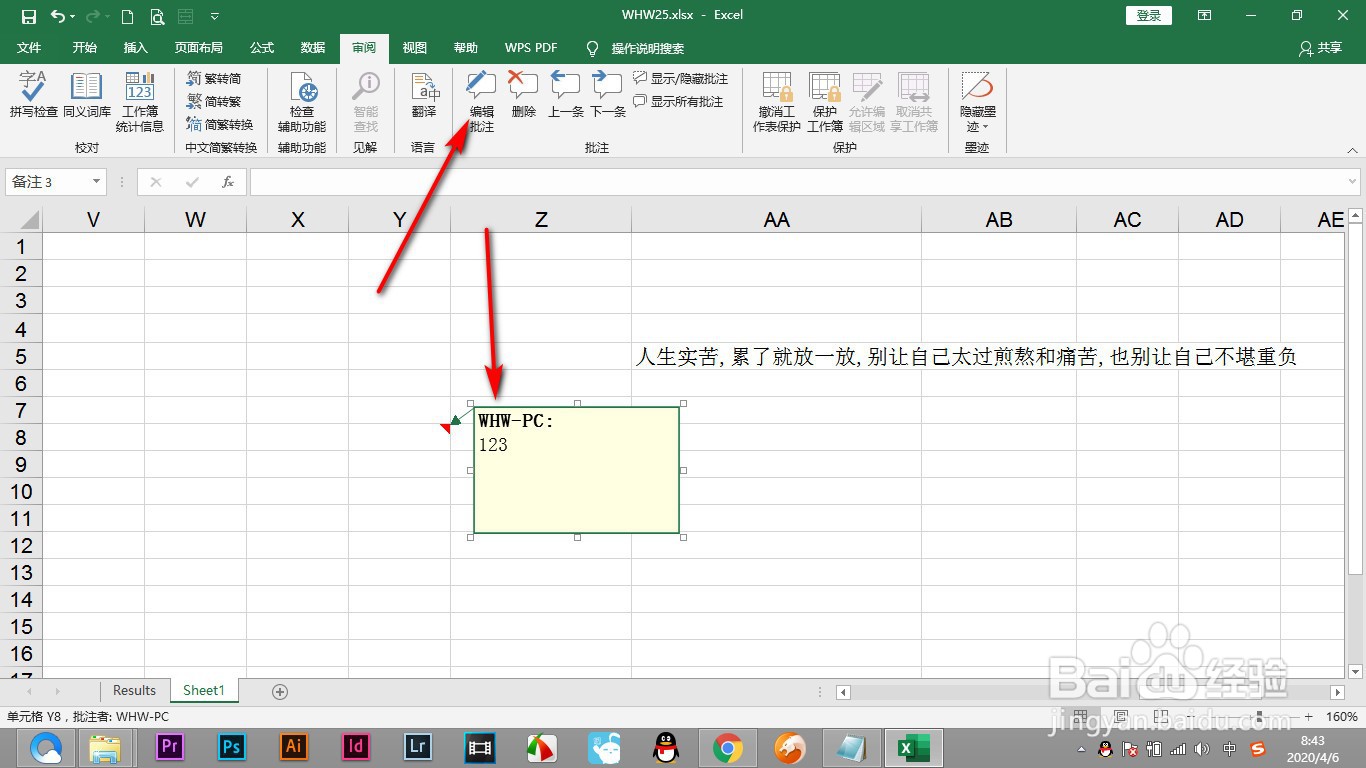Screen dimensions: 1366x768
Task: Click the Undo arrow icon
Action: tap(57, 16)
